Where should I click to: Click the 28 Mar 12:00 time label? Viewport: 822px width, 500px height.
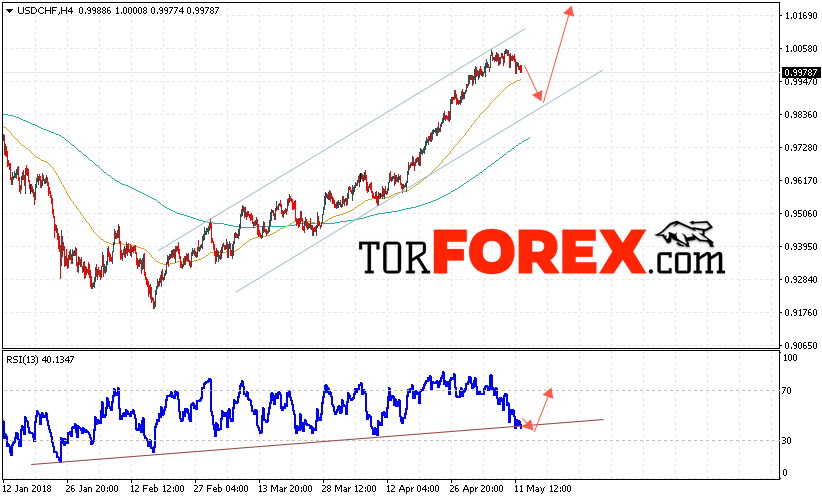click(349, 488)
